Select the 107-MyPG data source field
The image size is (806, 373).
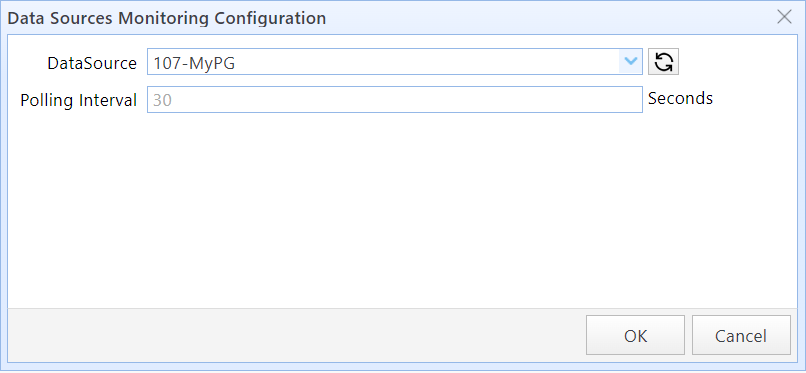(x=394, y=62)
